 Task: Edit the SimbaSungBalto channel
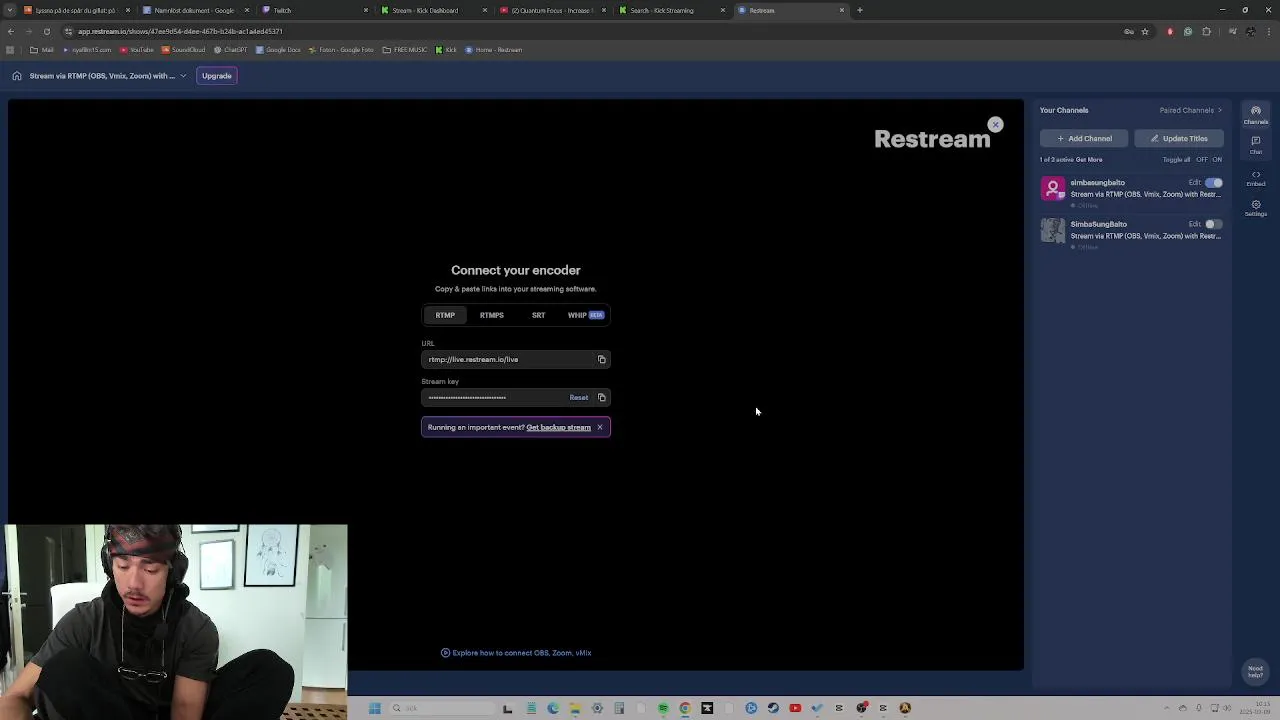1194,224
